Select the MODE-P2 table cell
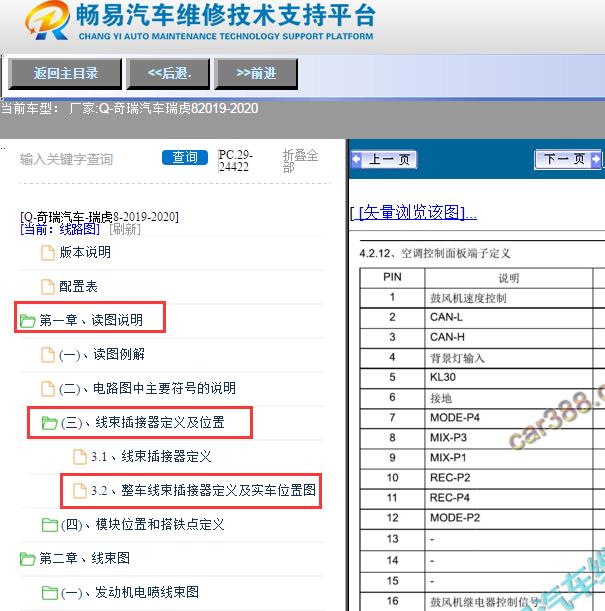This screenshot has height=611, width=605. click(509, 518)
